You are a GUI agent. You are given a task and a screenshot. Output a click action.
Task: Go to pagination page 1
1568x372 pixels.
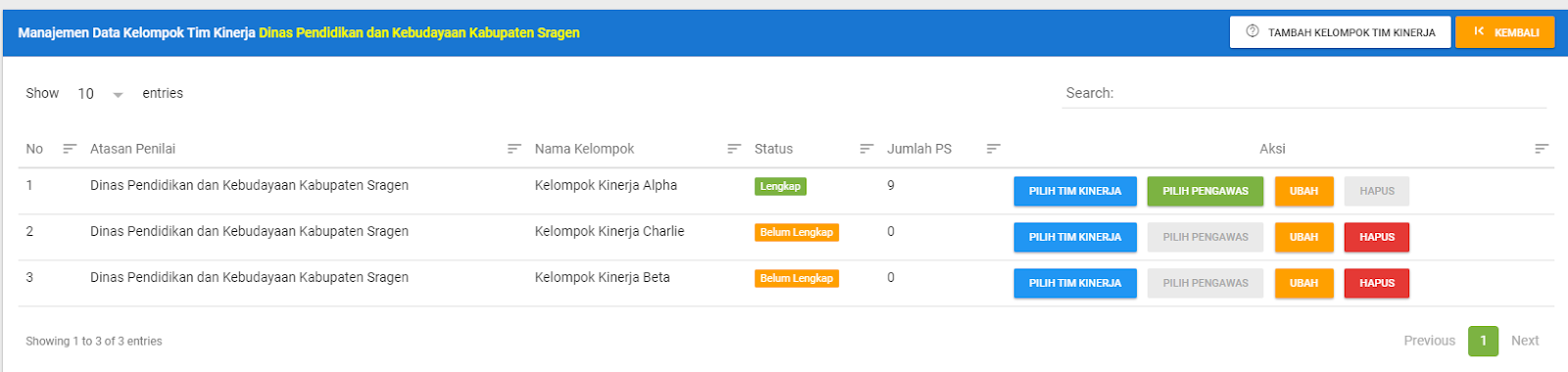1483,341
